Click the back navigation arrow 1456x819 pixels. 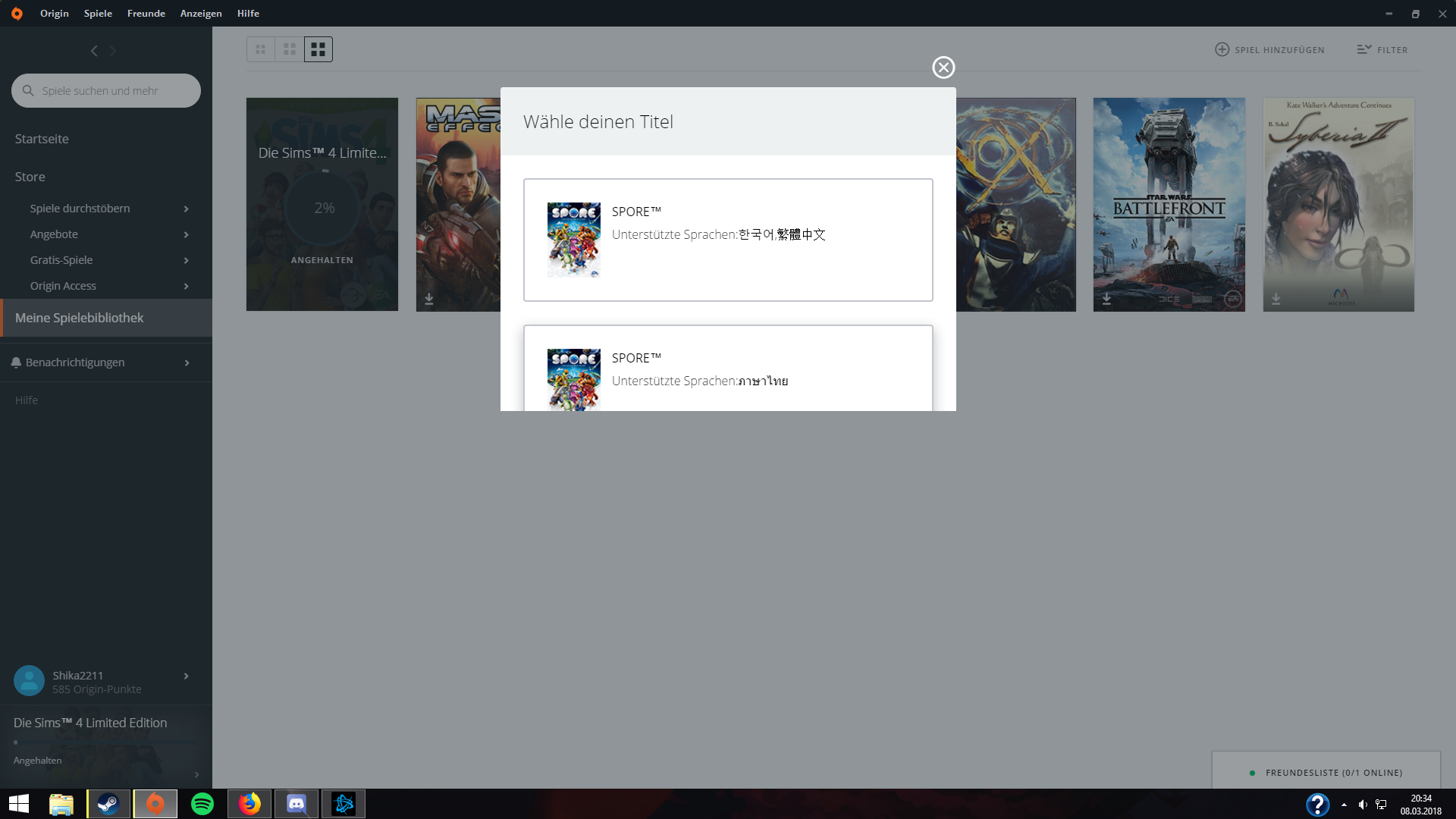(x=94, y=51)
